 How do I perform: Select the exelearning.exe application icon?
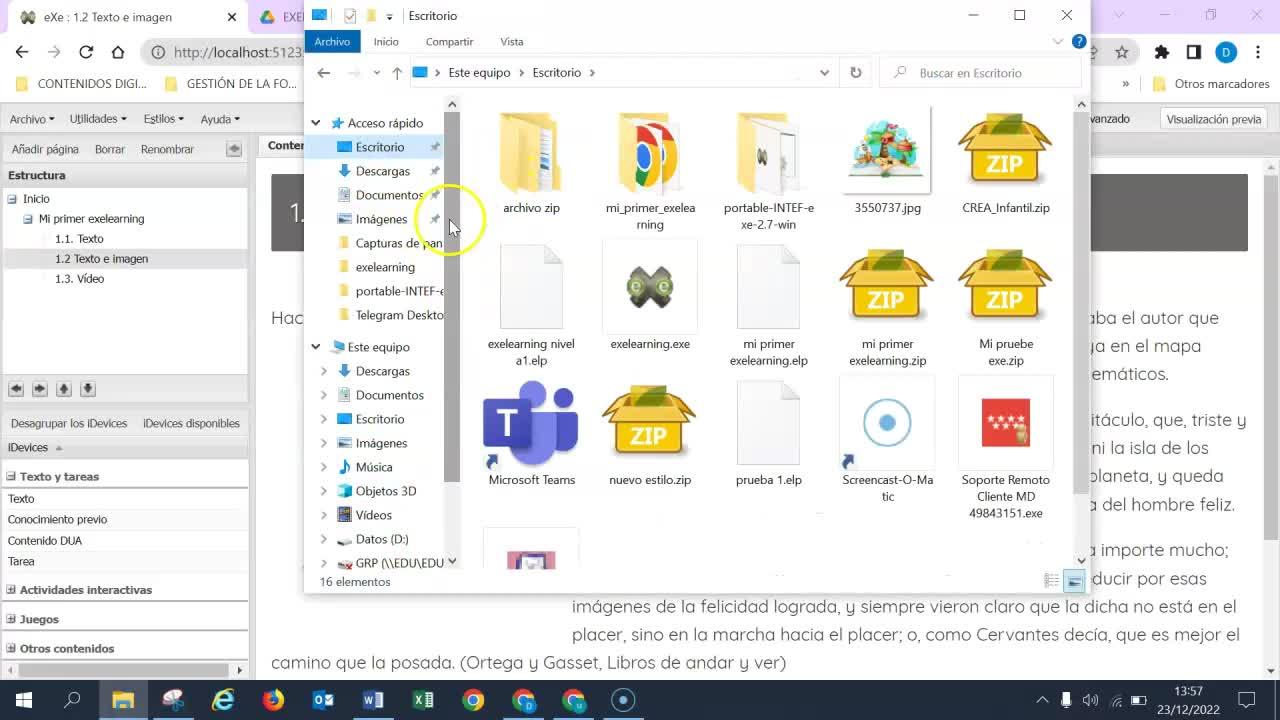point(650,298)
